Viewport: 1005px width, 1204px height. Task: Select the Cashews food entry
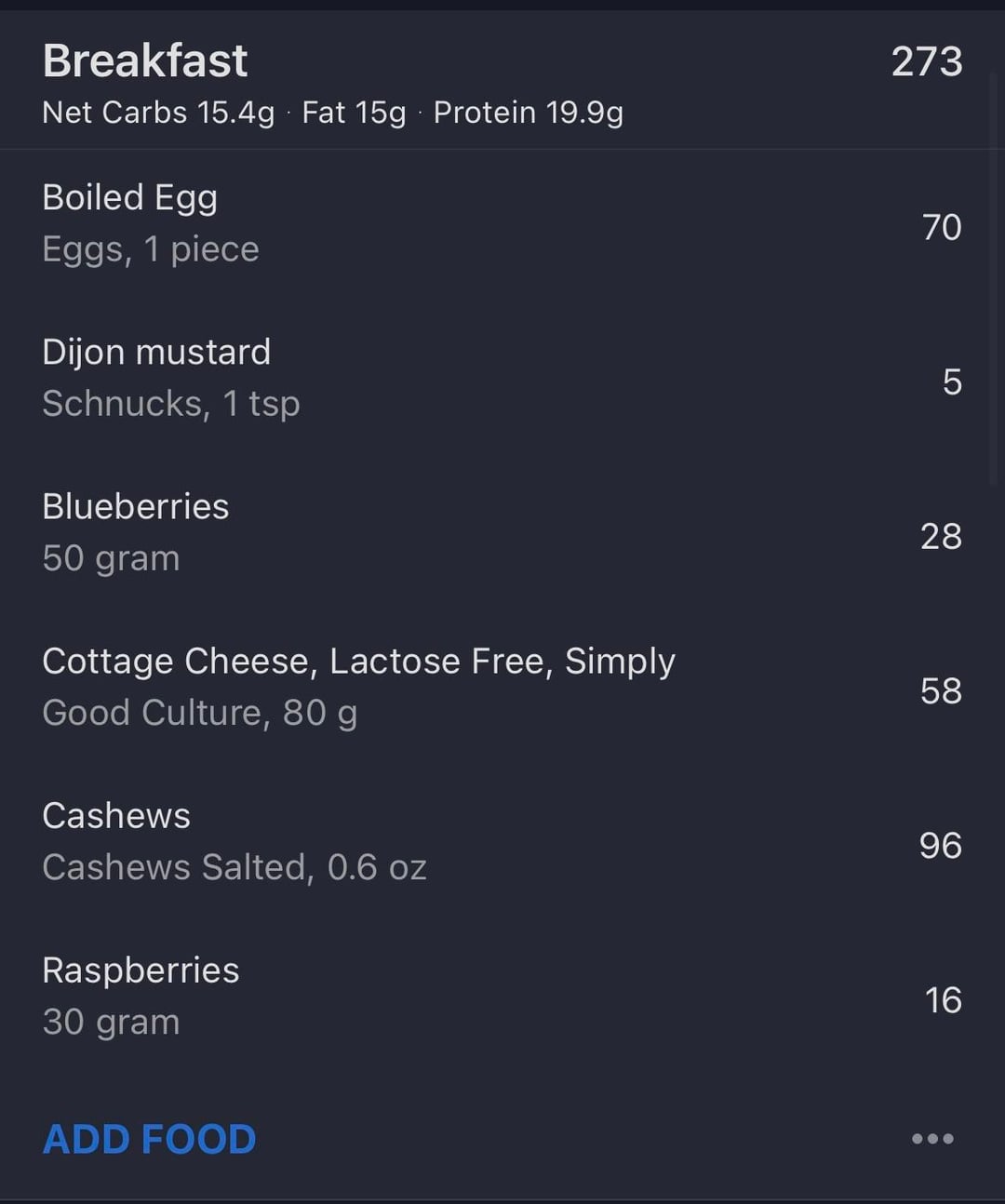tap(116, 816)
